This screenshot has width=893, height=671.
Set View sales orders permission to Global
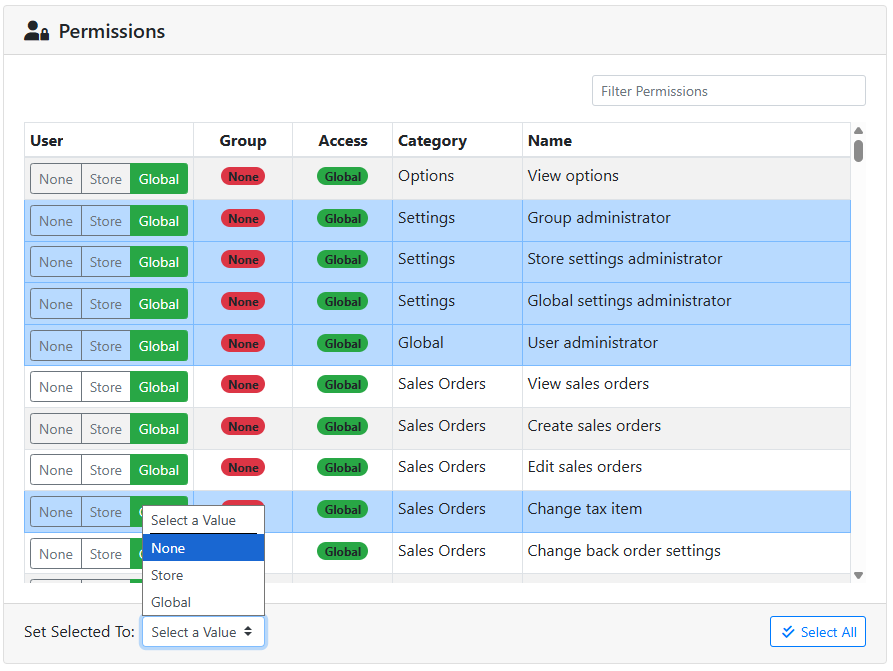coord(159,388)
